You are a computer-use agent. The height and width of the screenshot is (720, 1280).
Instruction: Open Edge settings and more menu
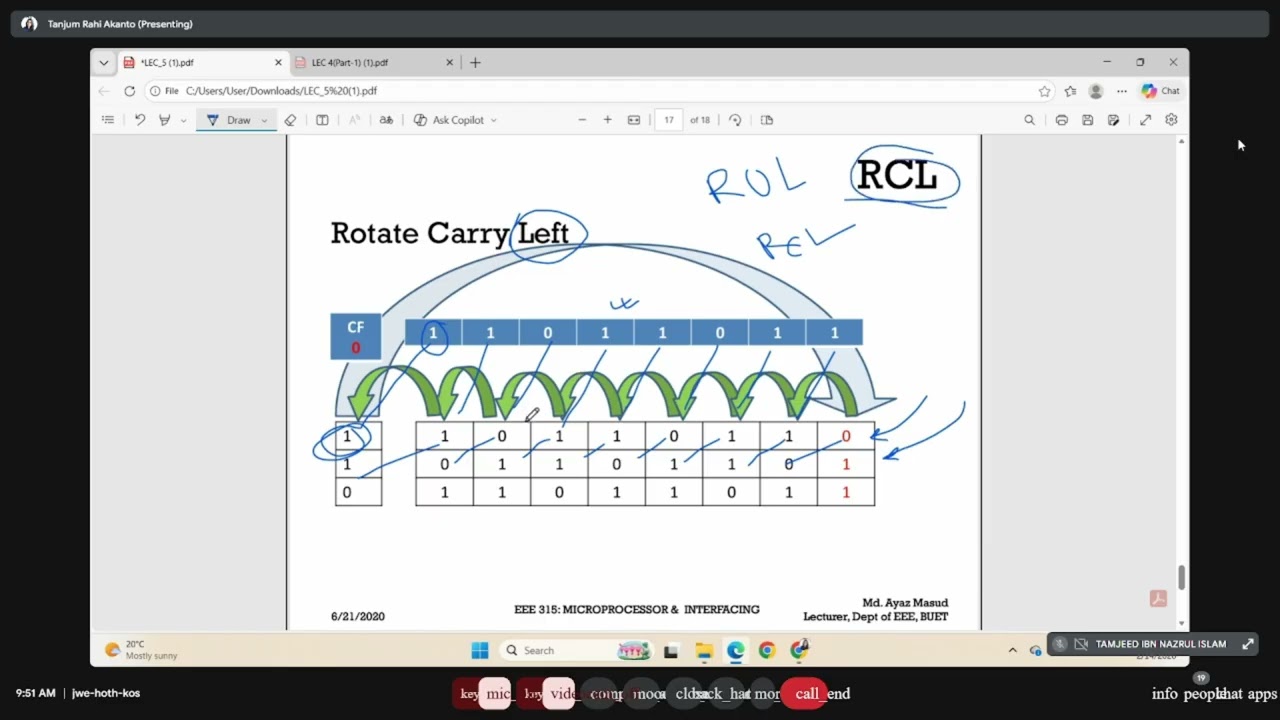pos(1122,91)
